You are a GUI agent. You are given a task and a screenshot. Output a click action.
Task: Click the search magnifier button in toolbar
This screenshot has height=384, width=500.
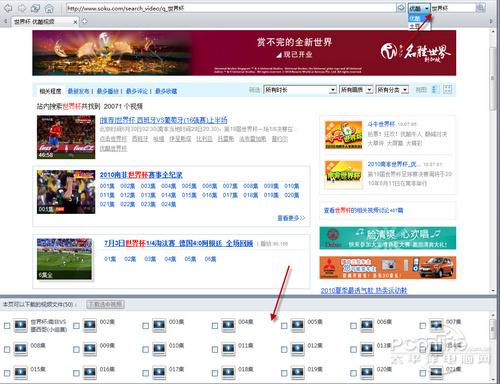(x=480, y=8)
